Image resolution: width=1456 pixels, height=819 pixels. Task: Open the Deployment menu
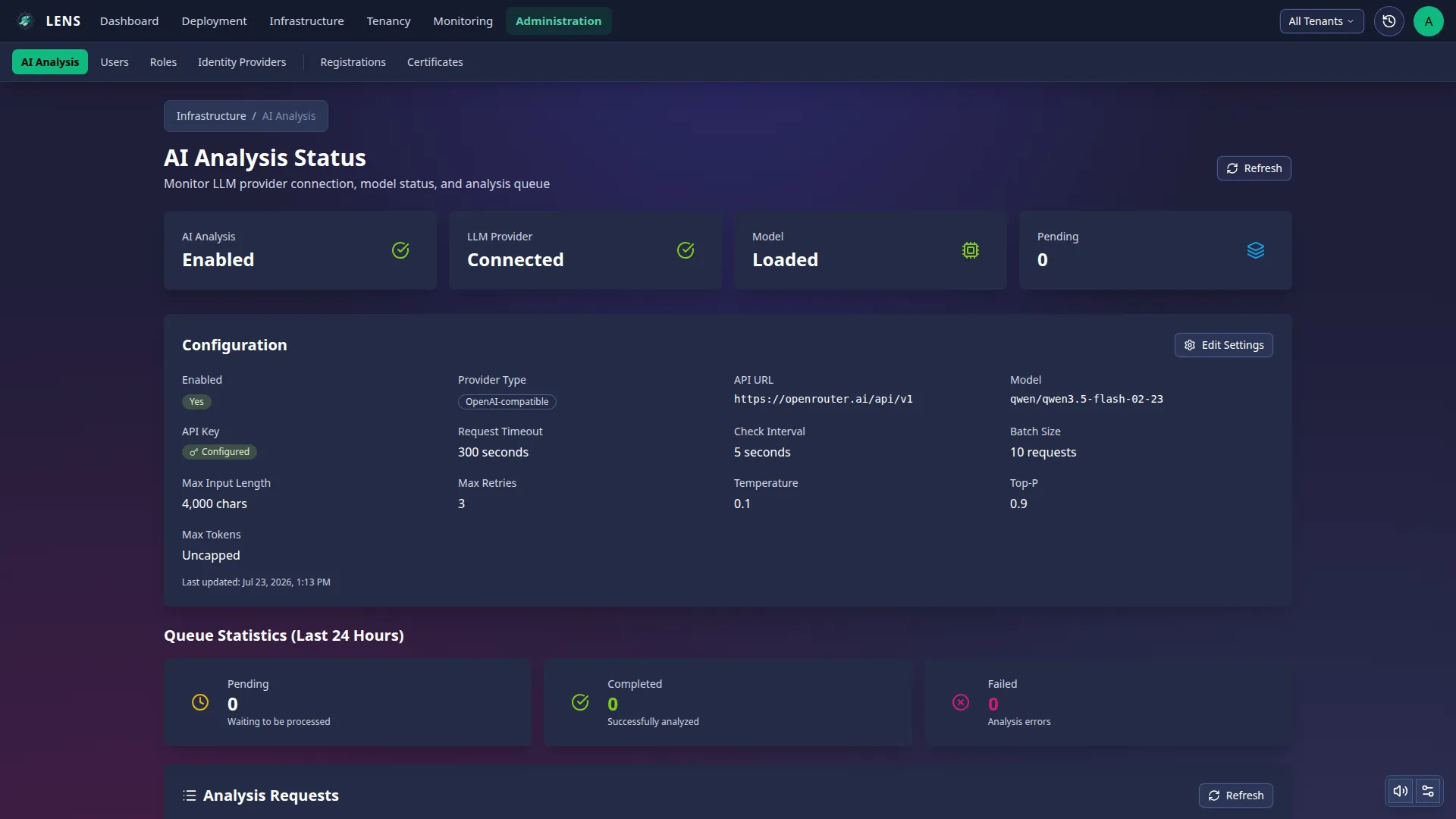coord(214,21)
